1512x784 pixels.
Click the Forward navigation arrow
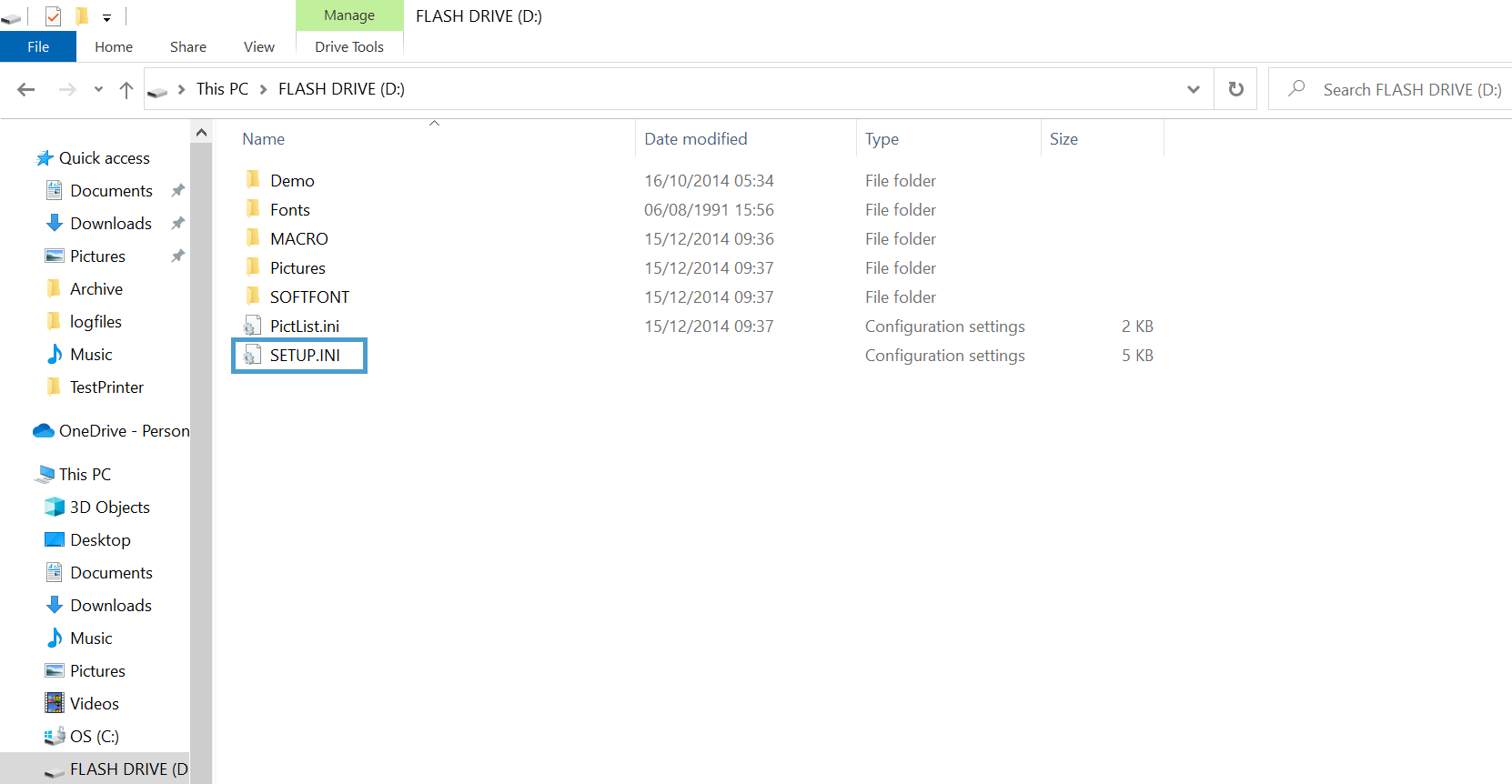[x=67, y=89]
